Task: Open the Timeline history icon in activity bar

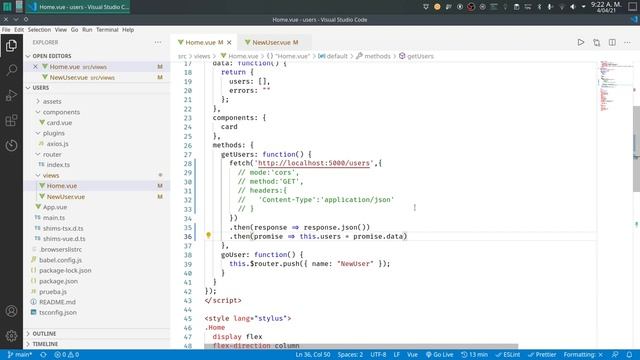Action: tap(11, 145)
